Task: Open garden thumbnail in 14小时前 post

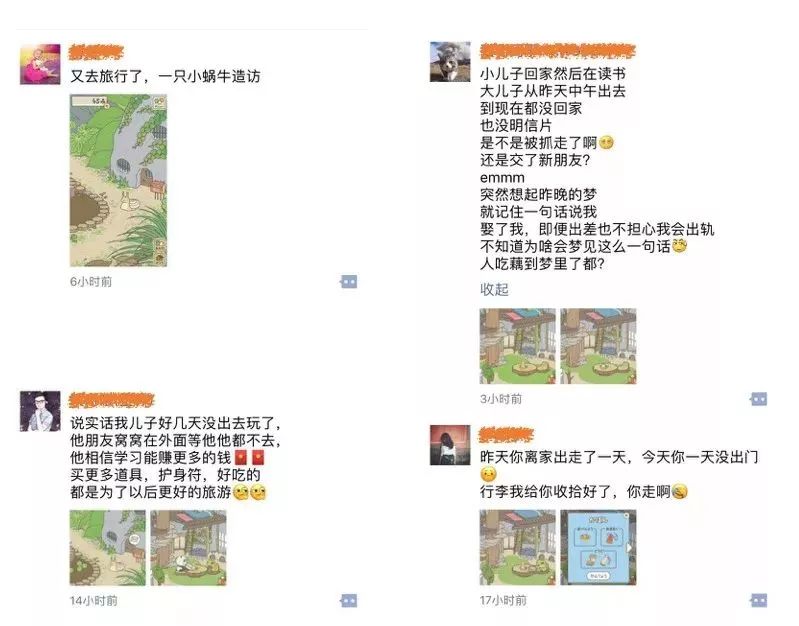Action: 108,548
